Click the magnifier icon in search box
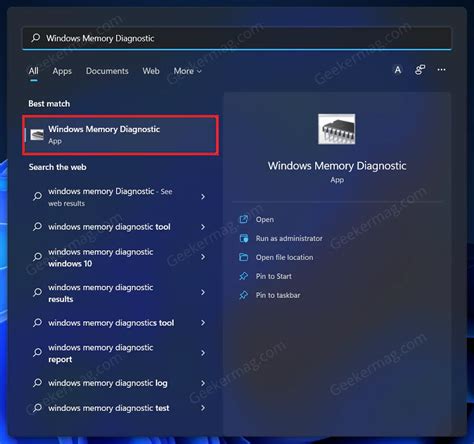474x444 pixels. [x=35, y=38]
